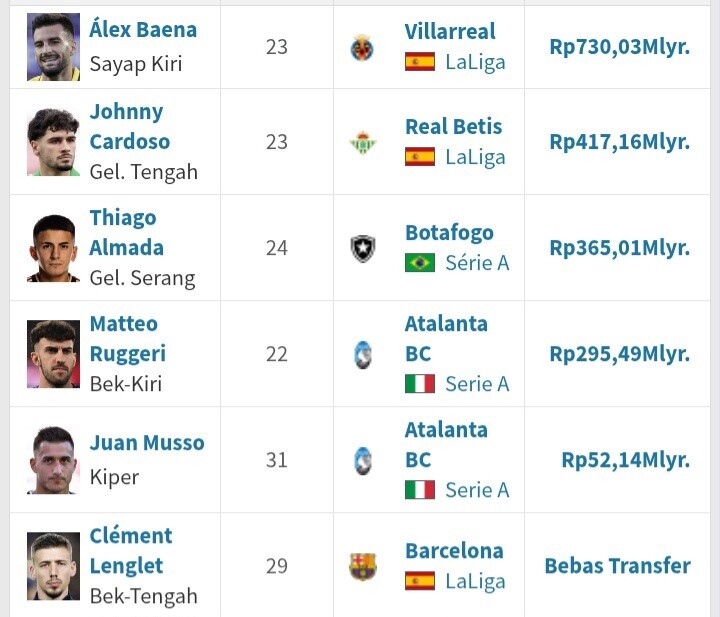
Task: Click the Rp52,14Mlyr. value link
Action: point(625,460)
